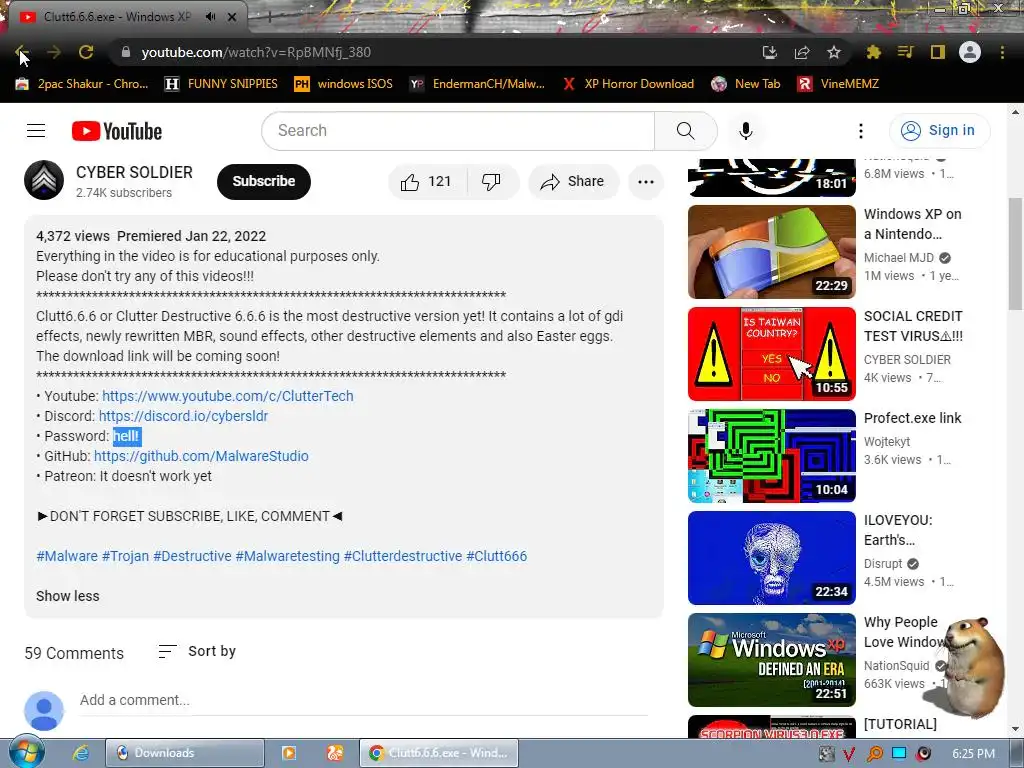This screenshot has height=768, width=1024.
Task: Bookmark this page with the star icon
Action: (834, 52)
